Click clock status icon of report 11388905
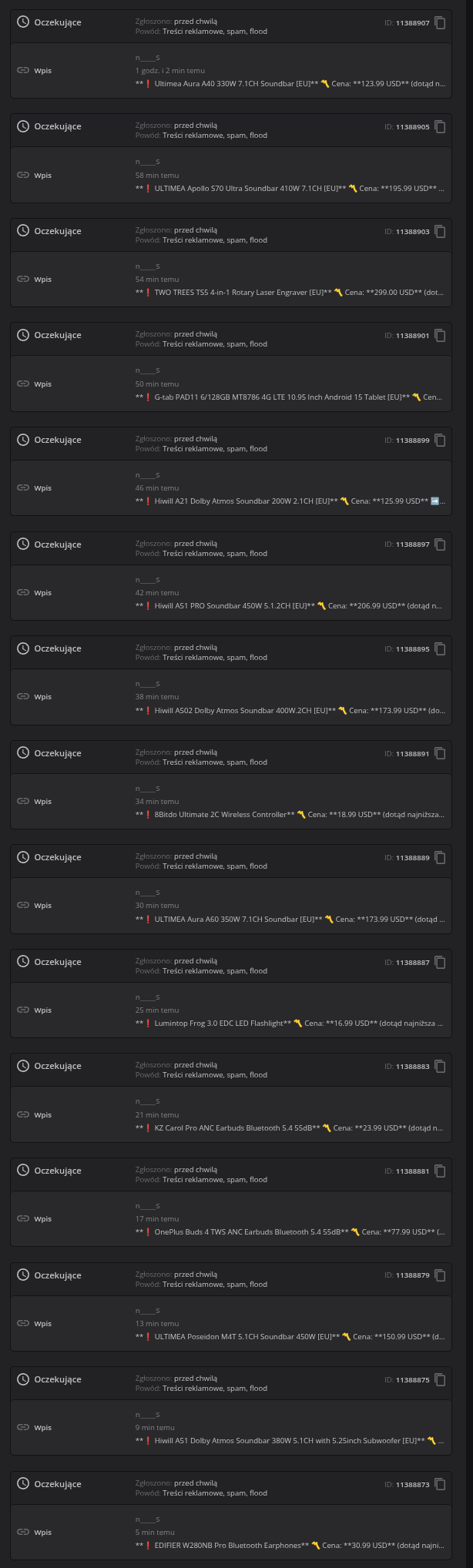The height and width of the screenshot is (1568, 473). (23, 126)
